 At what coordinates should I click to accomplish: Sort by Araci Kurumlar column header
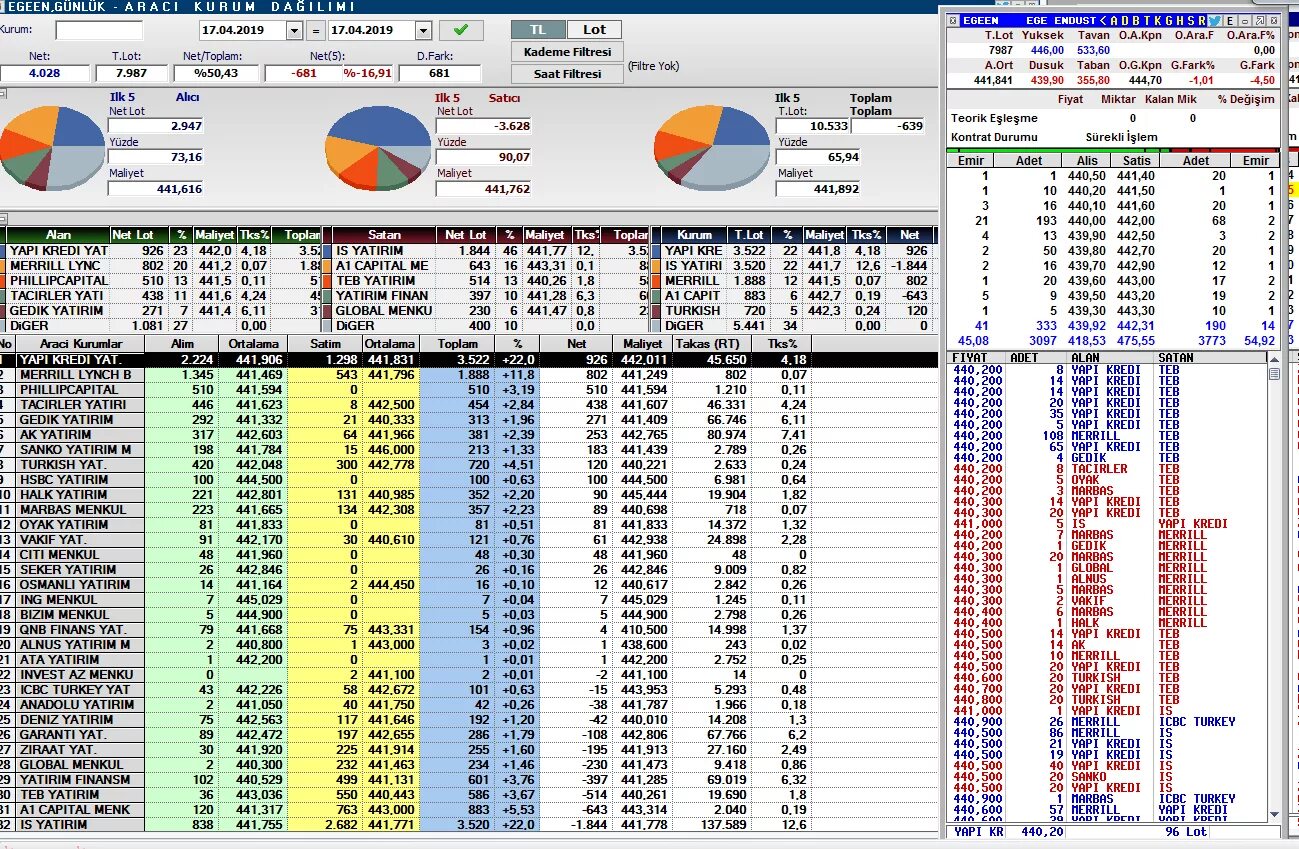click(x=80, y=344)
